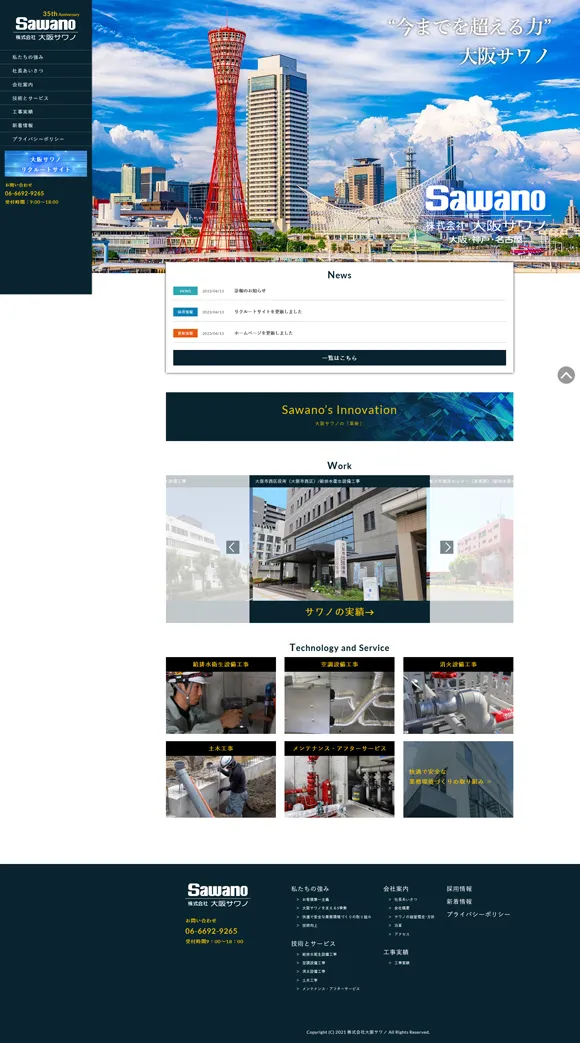This screenshot has height=1043, width=580.
Task: Open the Sawano's Innovation banner
Action: click(339, 416)
